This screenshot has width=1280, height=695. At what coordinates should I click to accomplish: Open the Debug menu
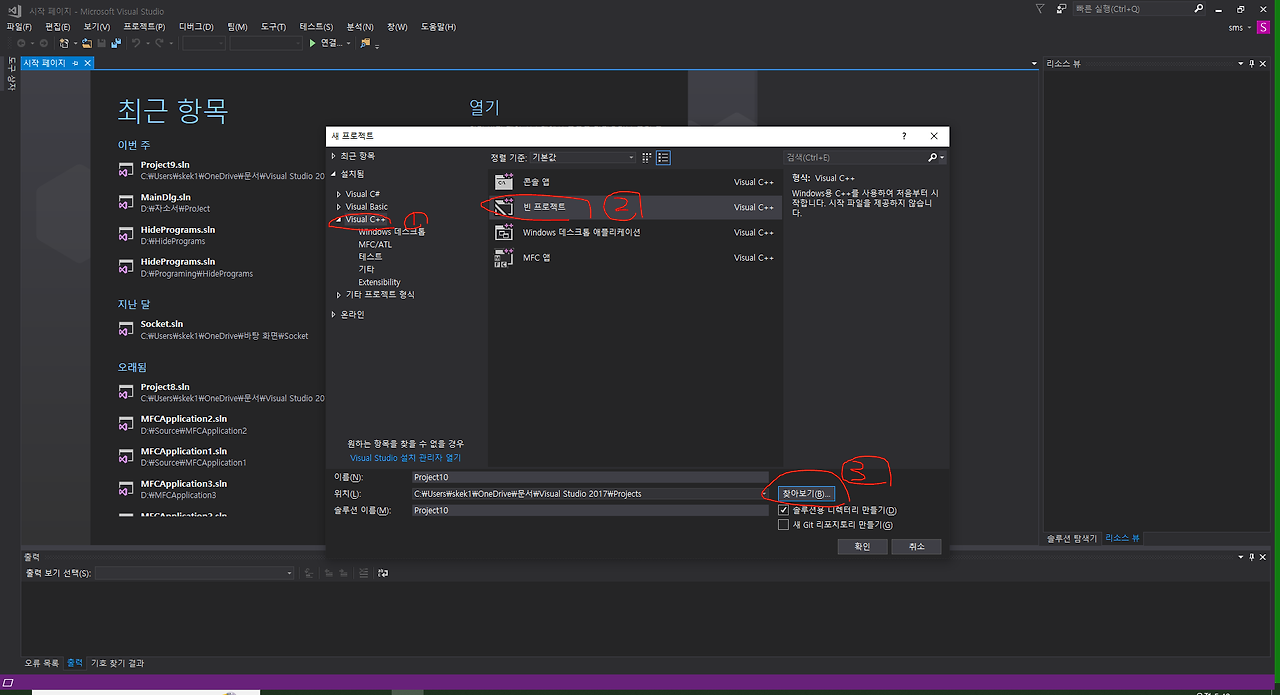(x=196, y=26)
